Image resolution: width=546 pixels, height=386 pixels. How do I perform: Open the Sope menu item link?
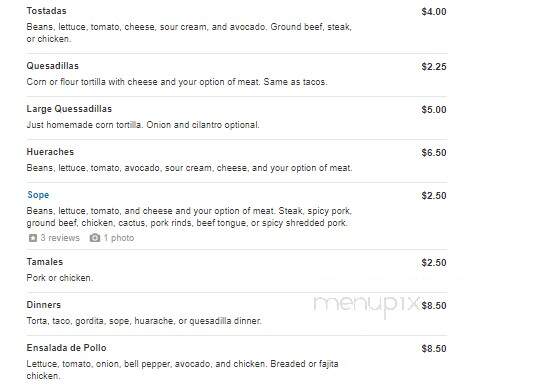[x=38, y=195]
